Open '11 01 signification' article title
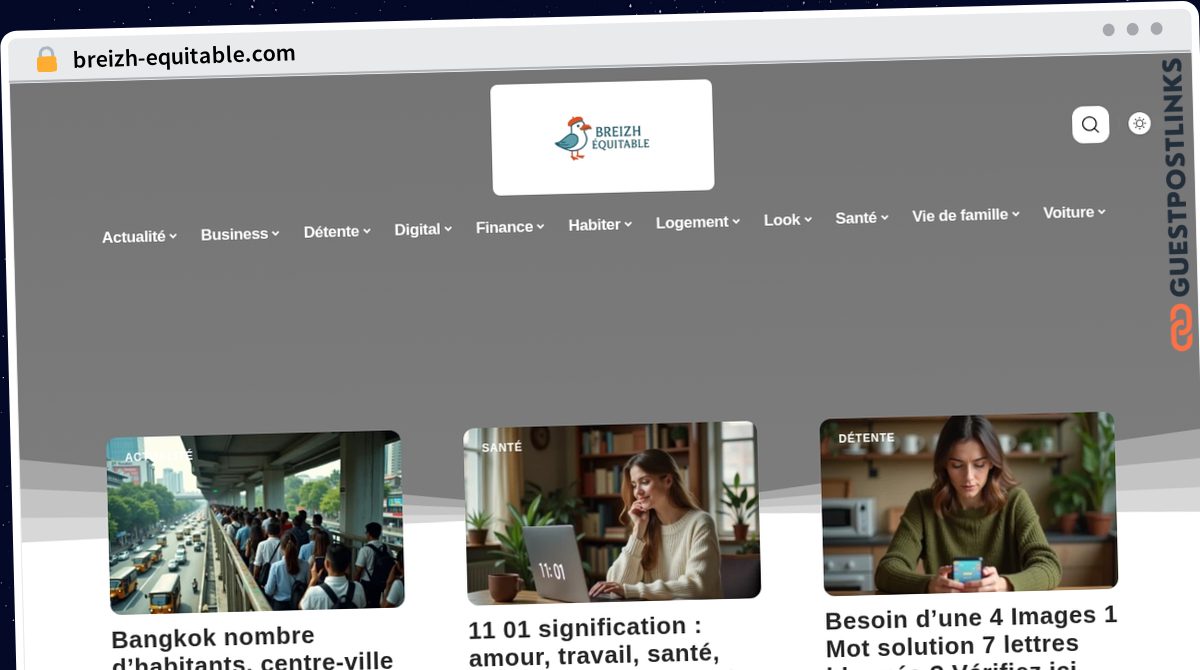The height and width of the screenshot is (670, 1200). (594, 641)
